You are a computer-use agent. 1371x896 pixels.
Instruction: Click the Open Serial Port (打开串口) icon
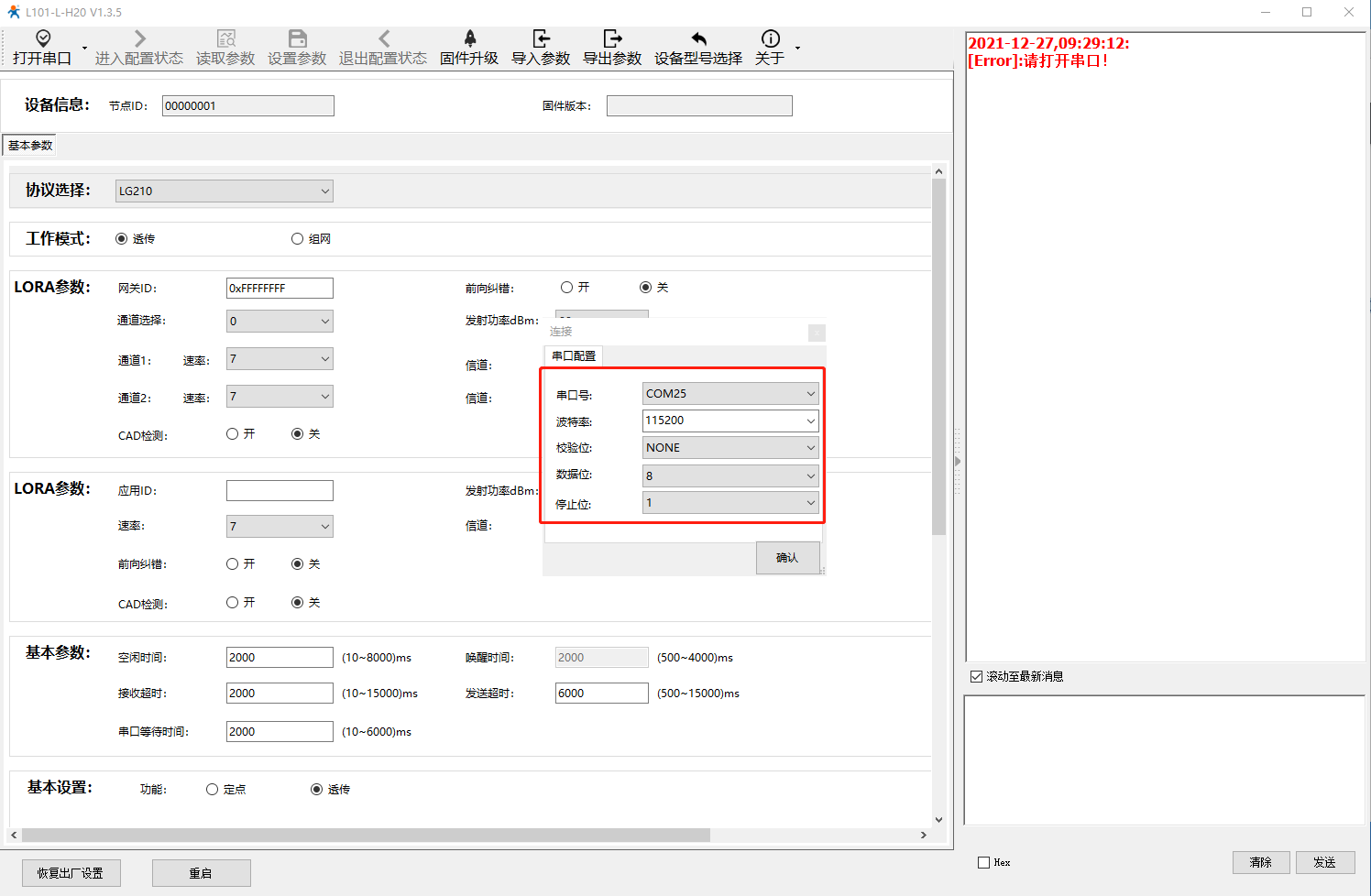coord(42,38)
